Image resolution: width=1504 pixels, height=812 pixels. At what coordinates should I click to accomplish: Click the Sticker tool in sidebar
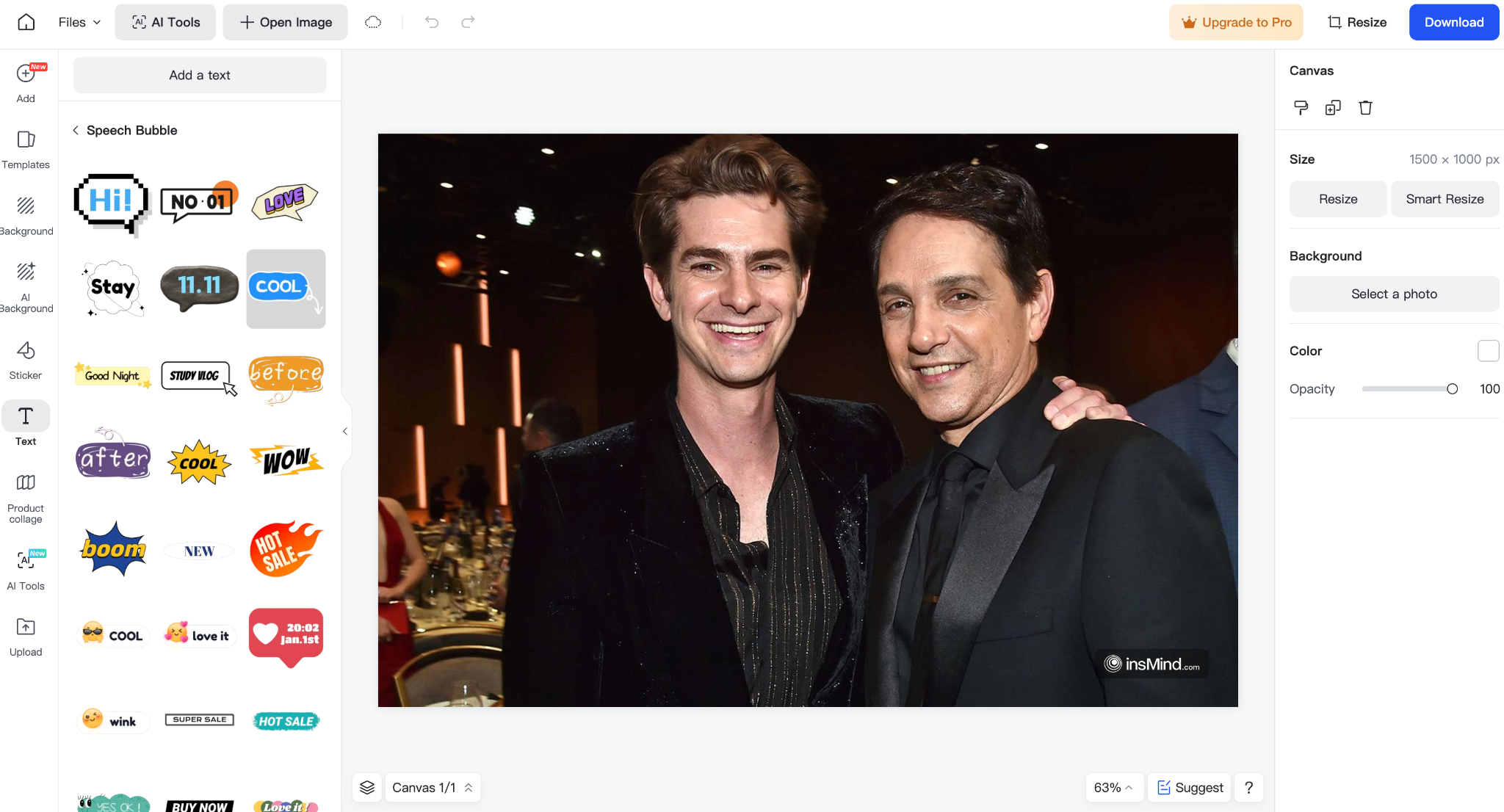coord(26,359)
